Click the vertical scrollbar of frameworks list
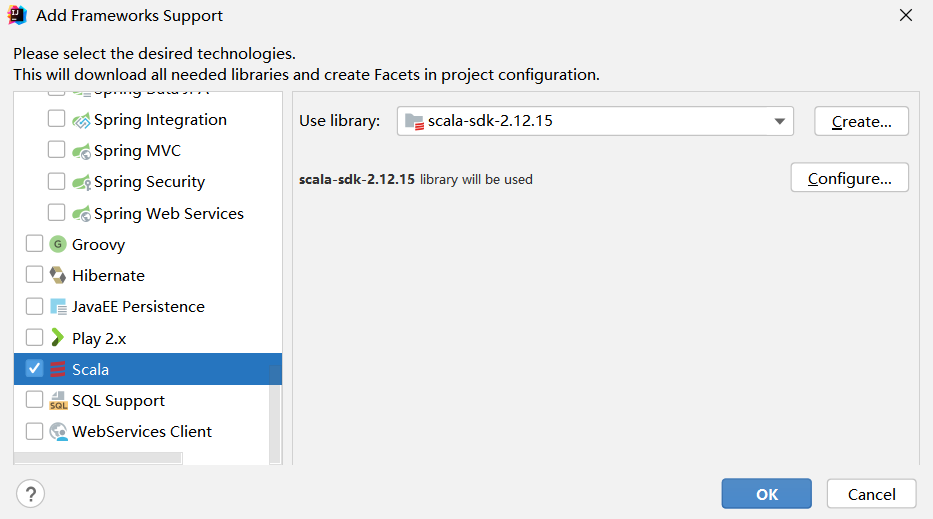This screenshot has height=519, width=933. pos(275,415)
